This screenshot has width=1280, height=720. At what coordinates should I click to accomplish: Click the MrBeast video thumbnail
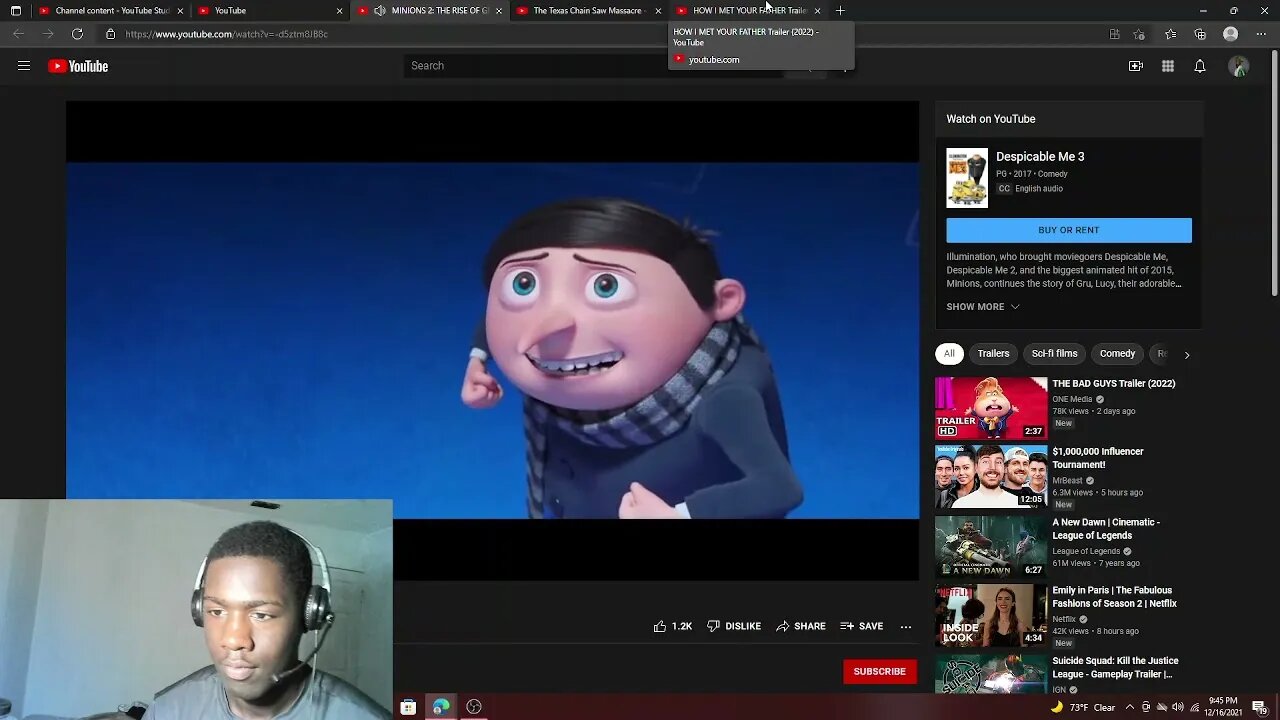coord(991,477)
